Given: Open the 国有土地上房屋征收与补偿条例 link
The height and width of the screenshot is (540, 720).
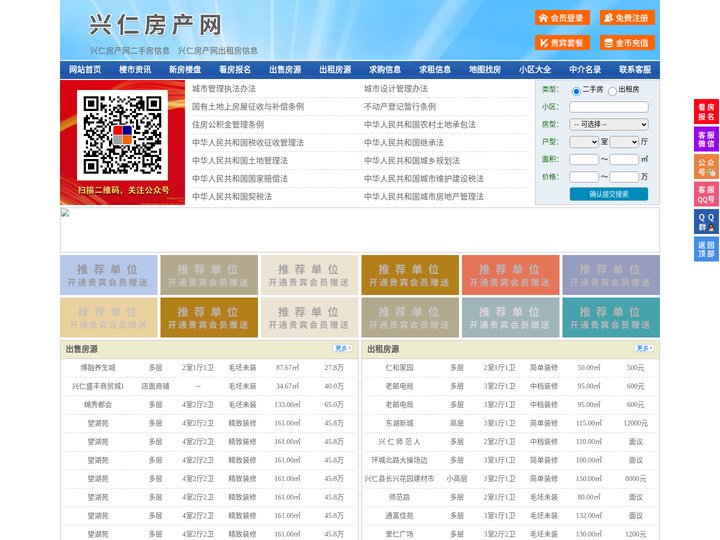Looking at the screenshot, I should pyautogui.click(x=248, y=107).
